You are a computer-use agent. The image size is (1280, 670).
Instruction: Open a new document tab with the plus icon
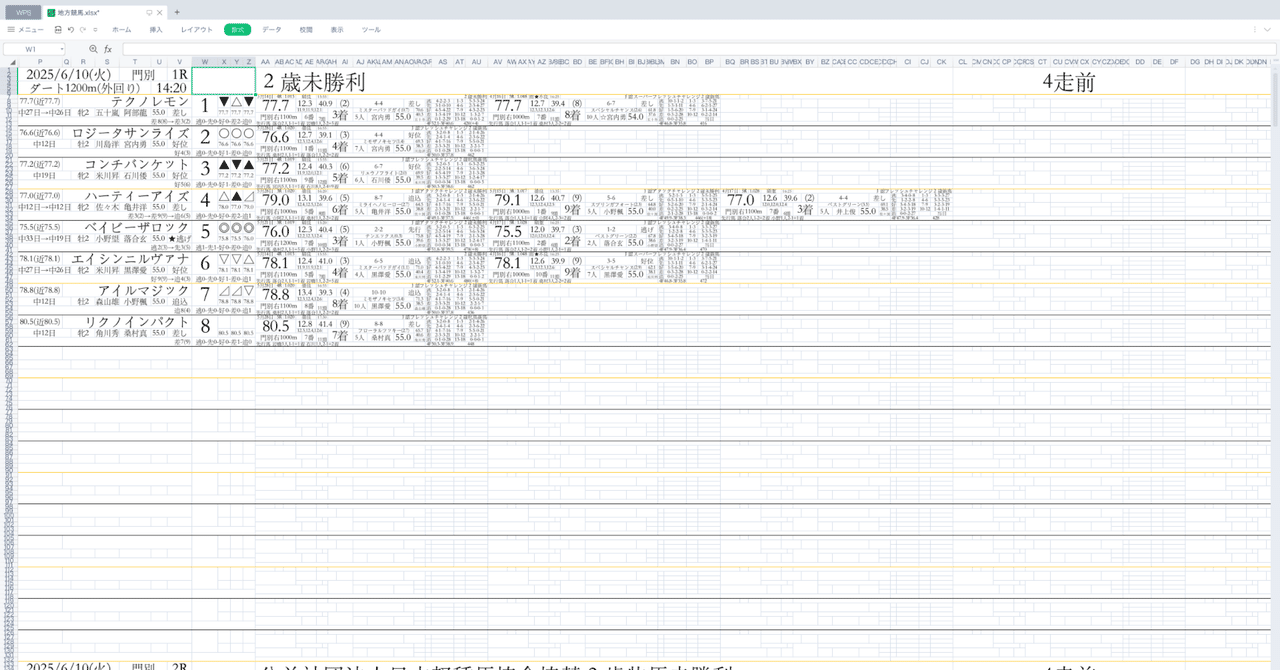click(177, 13)
